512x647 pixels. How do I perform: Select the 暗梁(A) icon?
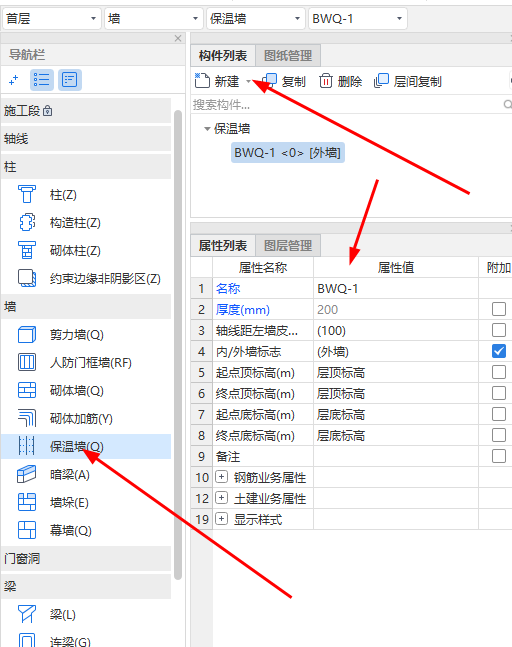click(27, 474)
